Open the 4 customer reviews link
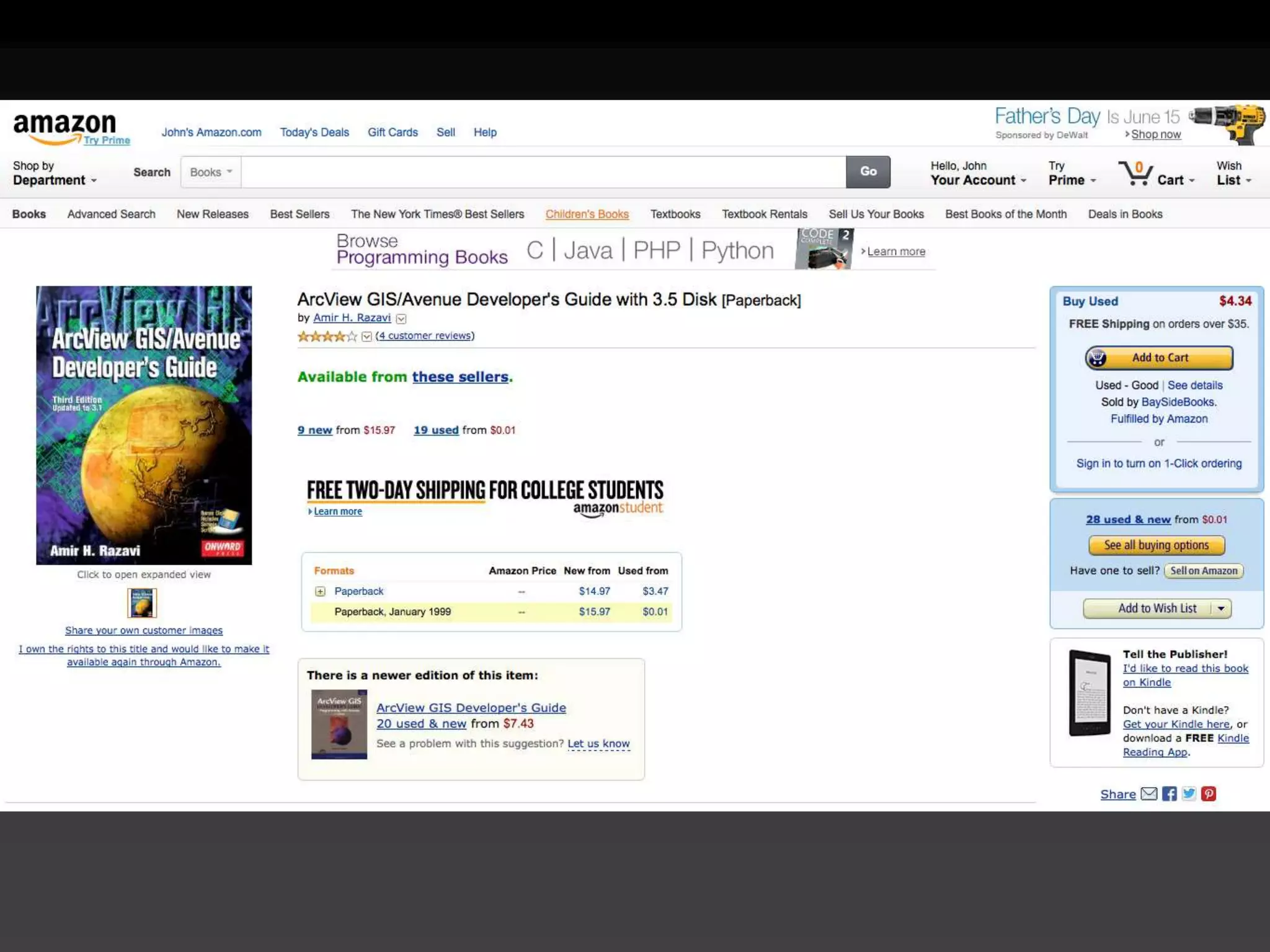The height and width of the screenshot is (952, 1270). click(x=425, y=335)
